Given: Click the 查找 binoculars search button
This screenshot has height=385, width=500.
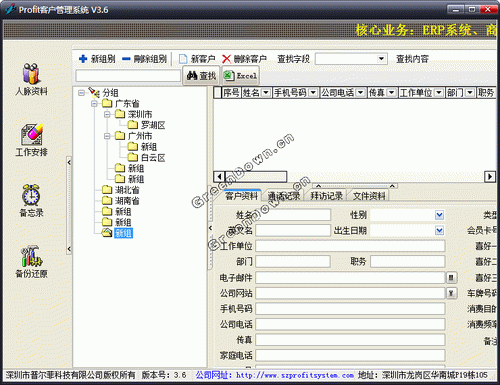Looking at the screenshot, I should (x=201, y=76).
